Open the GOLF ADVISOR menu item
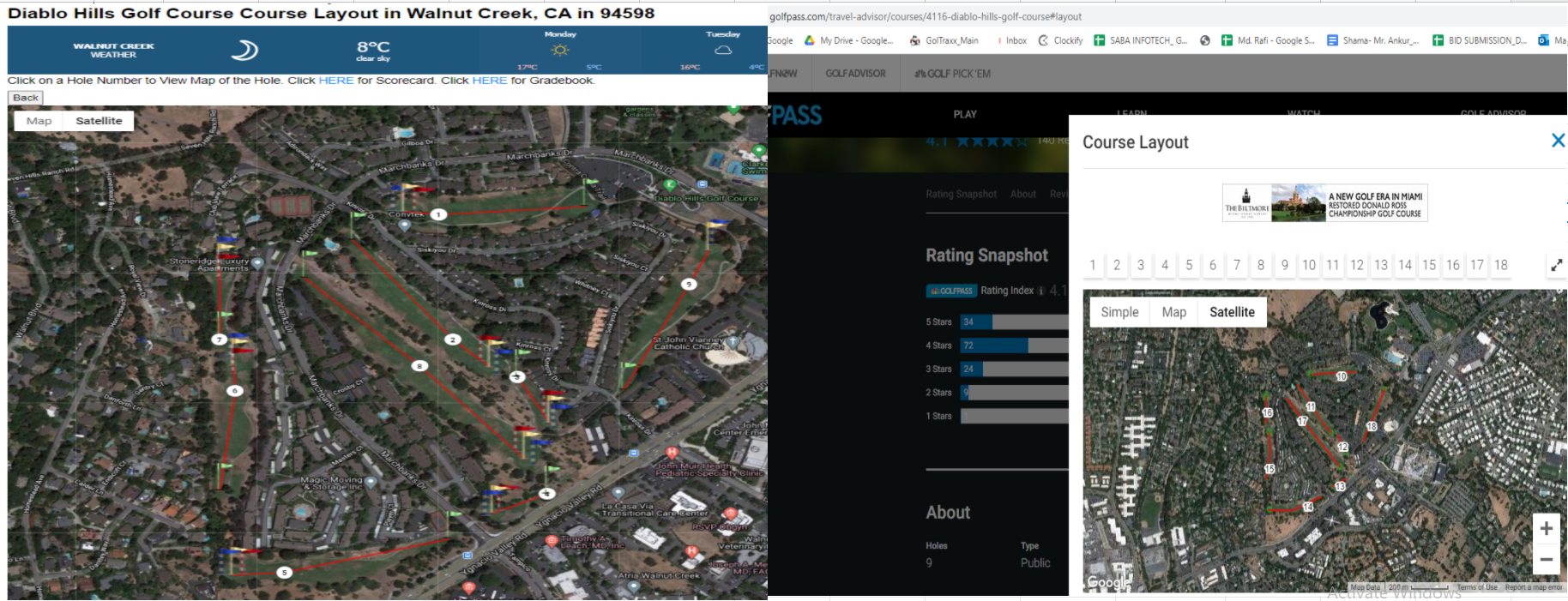Screen dimensions: 1568x601 [855, 74]
